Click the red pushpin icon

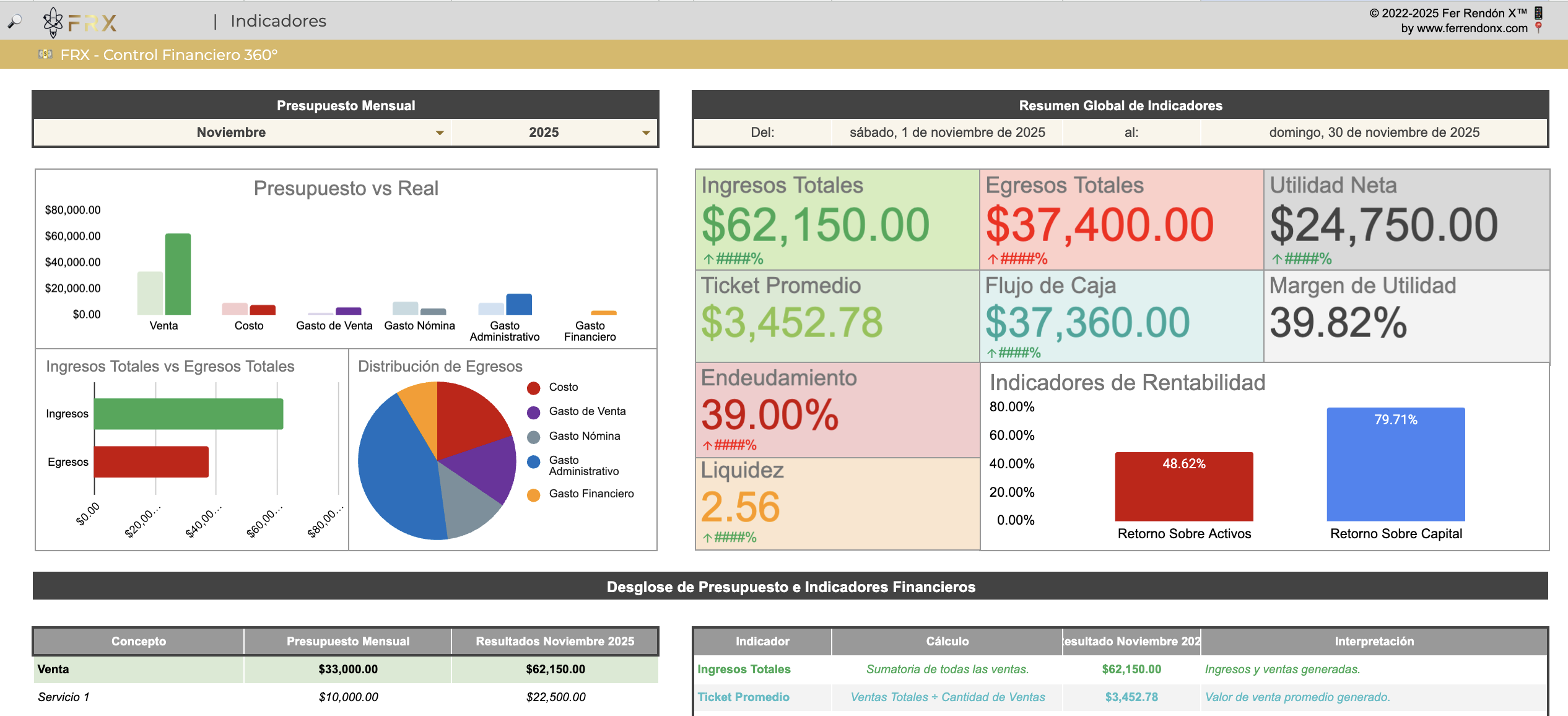1538,27
